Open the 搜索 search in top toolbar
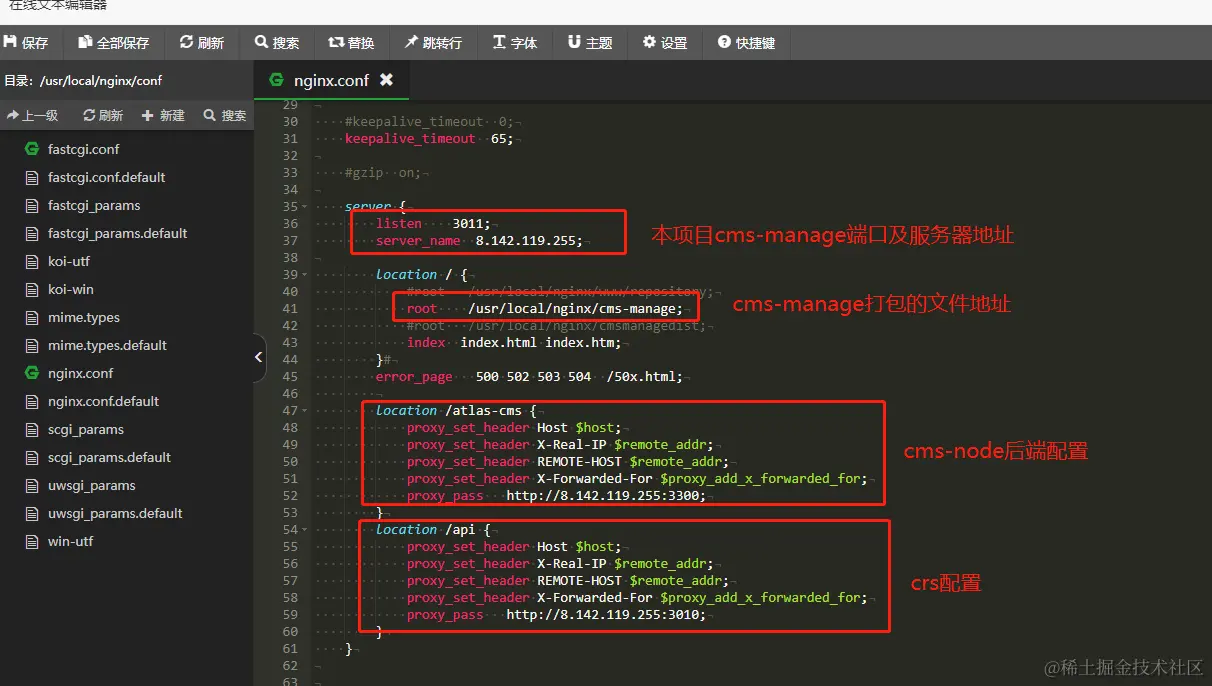This screenshot has height=686, width=1212. [x=277, y=43]
